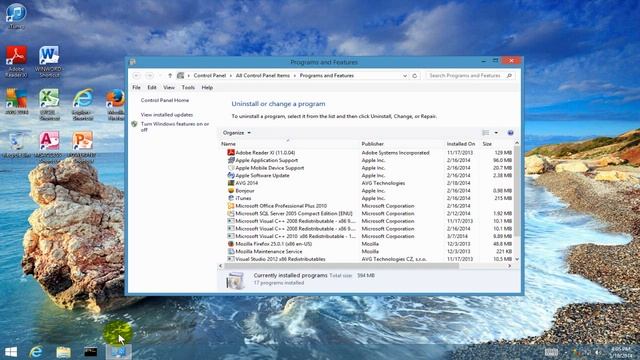Click the Windows Start button
This screenshot has width=640, height=360.
pyautogui.click(x=11, y=352)
